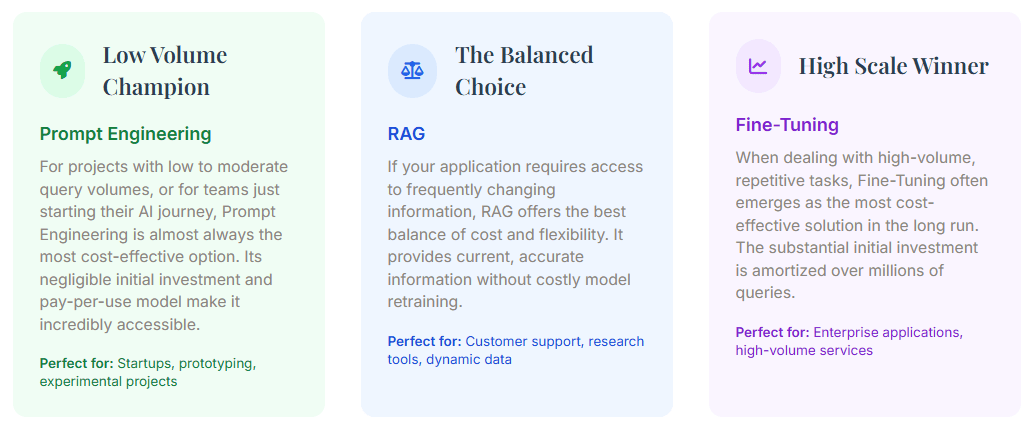Select "The Balanced Choice" heading
1036x429 pixels.
pos(524,70)
